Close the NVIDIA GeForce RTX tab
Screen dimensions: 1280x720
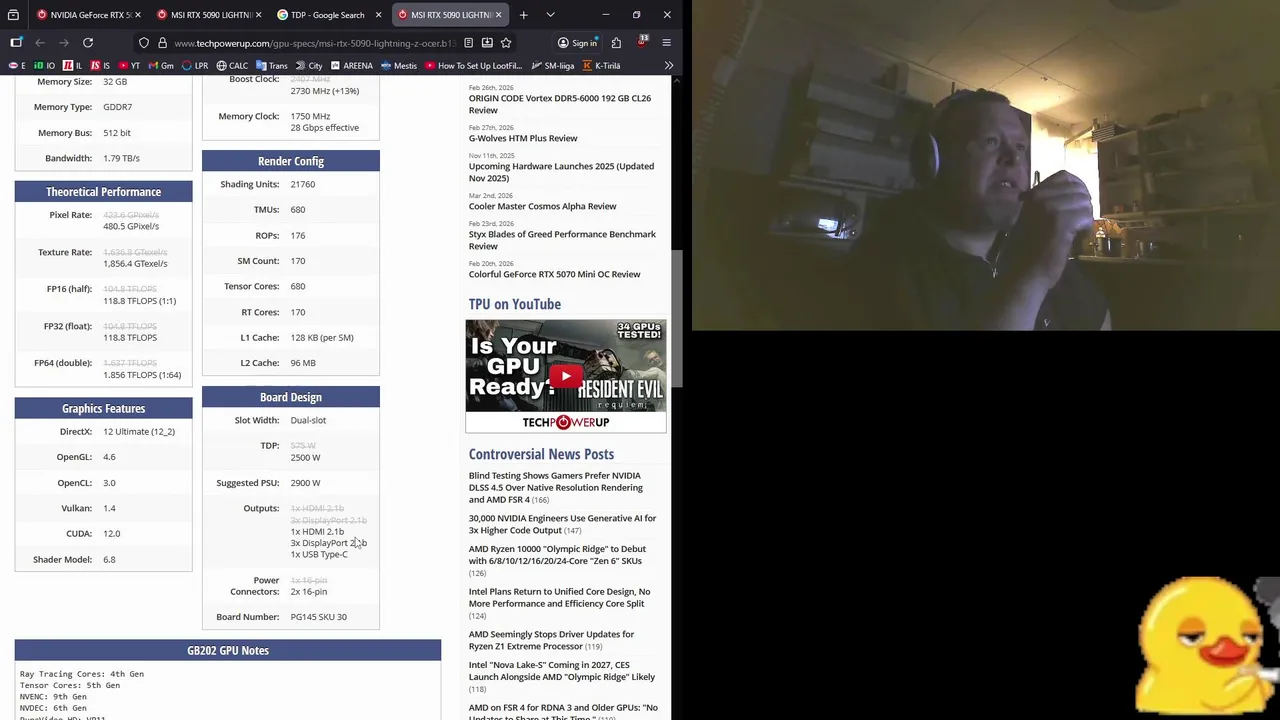(x=136, y=15)
